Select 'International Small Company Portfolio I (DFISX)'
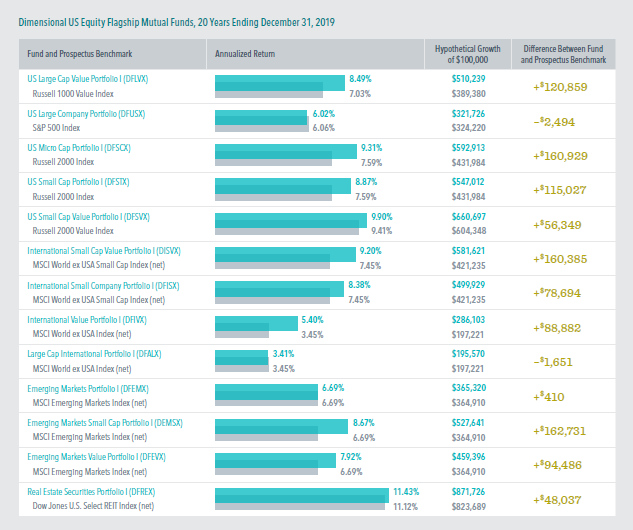The height and width of the screenshot is (530, 633). [x=103, y=286]
